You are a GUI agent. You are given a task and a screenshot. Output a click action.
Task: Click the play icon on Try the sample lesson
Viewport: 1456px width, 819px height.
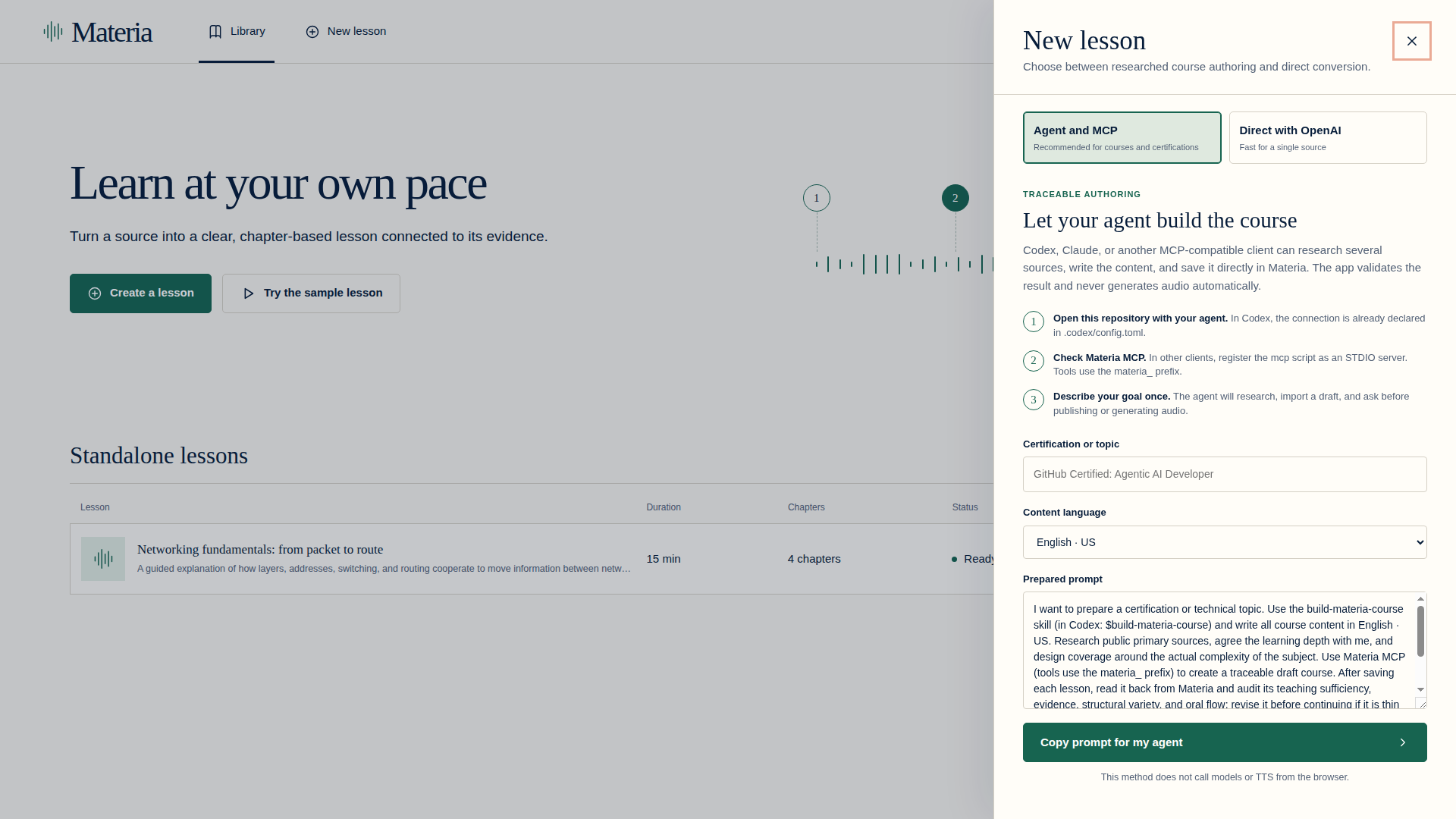click(x=248, y=293)
